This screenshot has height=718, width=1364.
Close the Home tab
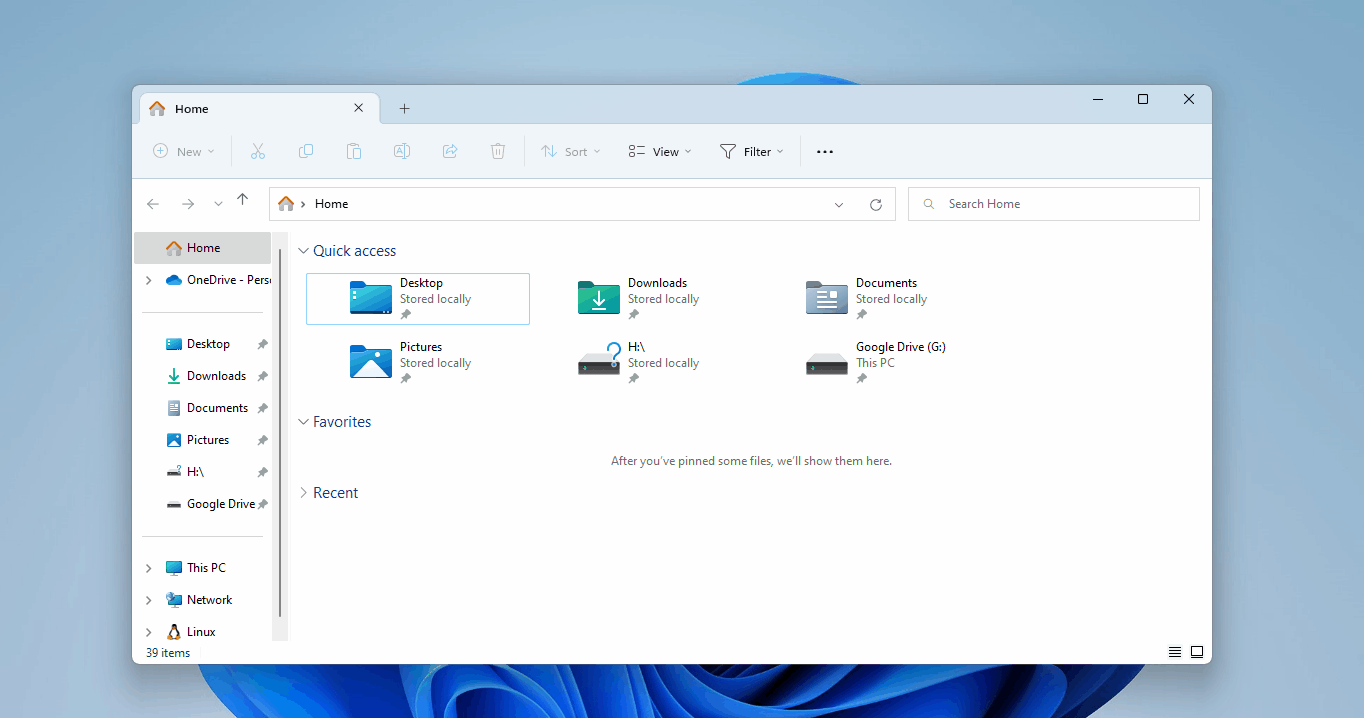click(x=359, y=108)
